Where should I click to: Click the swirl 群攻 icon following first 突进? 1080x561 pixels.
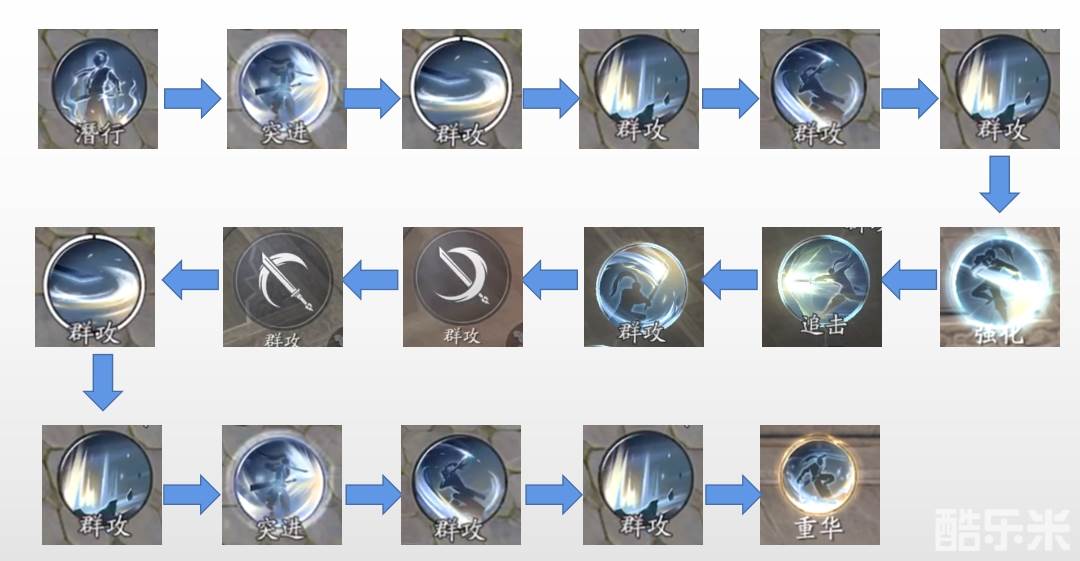click(x=461, y=89)
